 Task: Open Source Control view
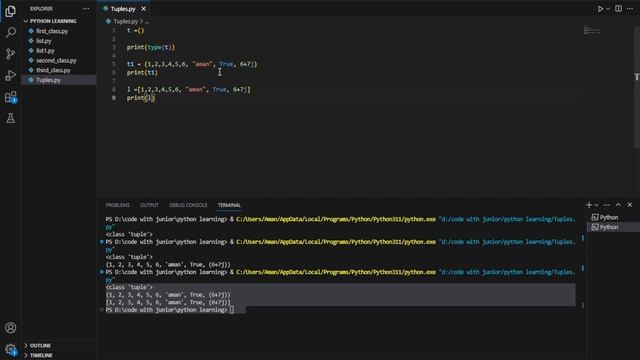point(11,54)
